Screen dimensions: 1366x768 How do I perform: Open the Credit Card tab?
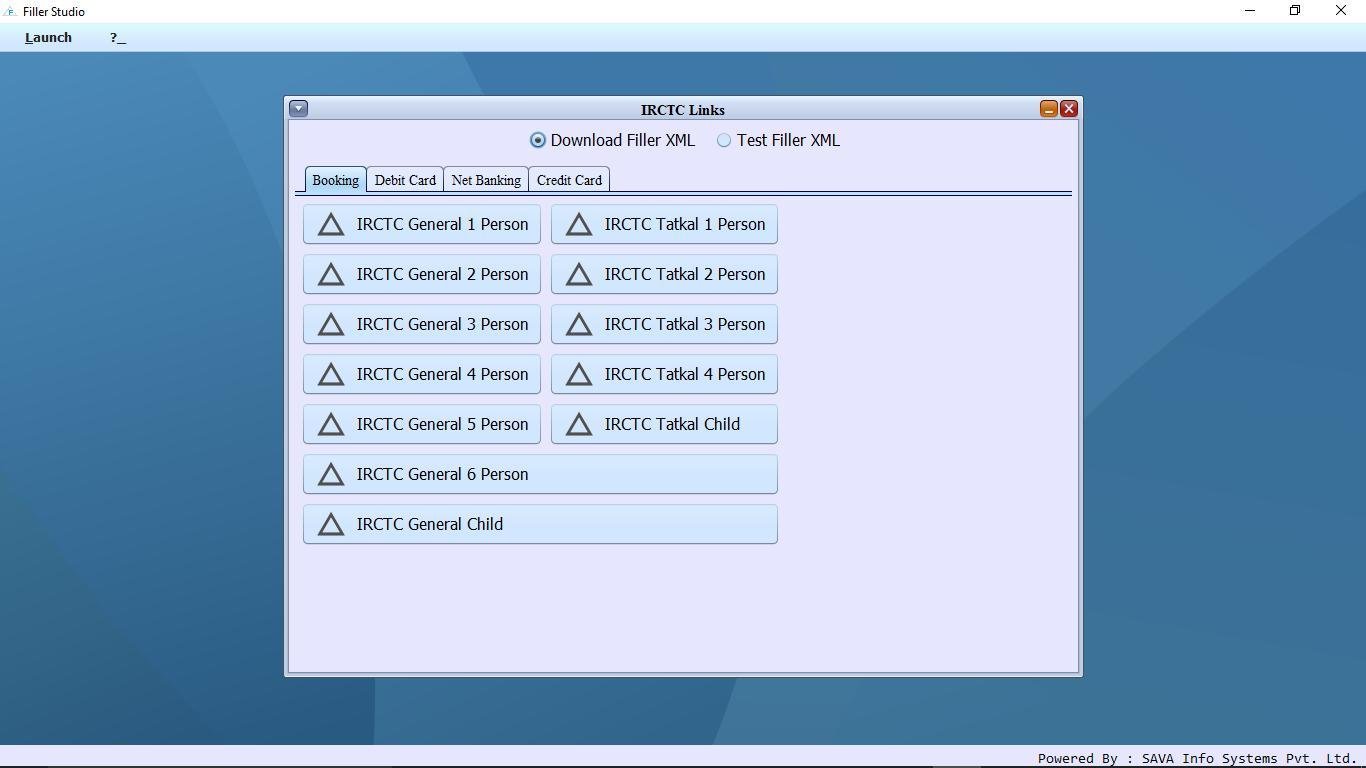(x=568, y=180)
